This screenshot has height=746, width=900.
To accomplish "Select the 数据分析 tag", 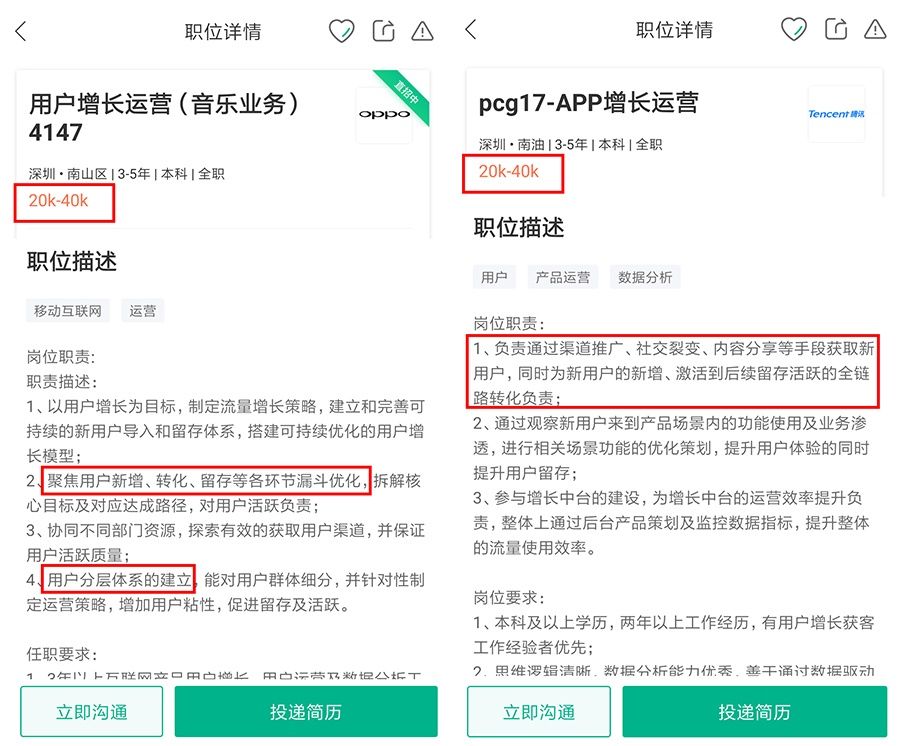I will click(x=645, y=277).
